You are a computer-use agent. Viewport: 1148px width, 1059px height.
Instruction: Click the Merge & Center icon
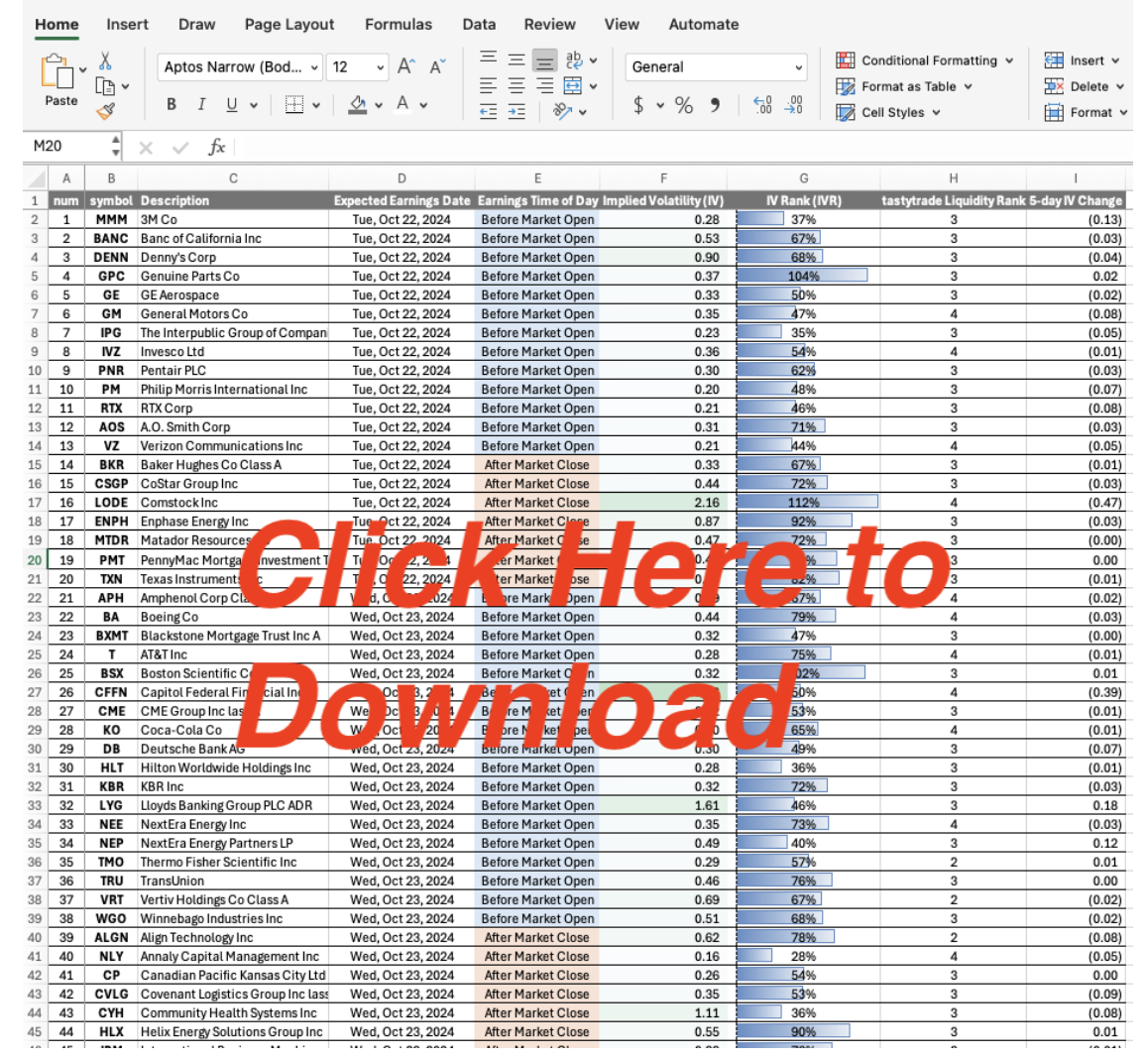coord(573,85)
